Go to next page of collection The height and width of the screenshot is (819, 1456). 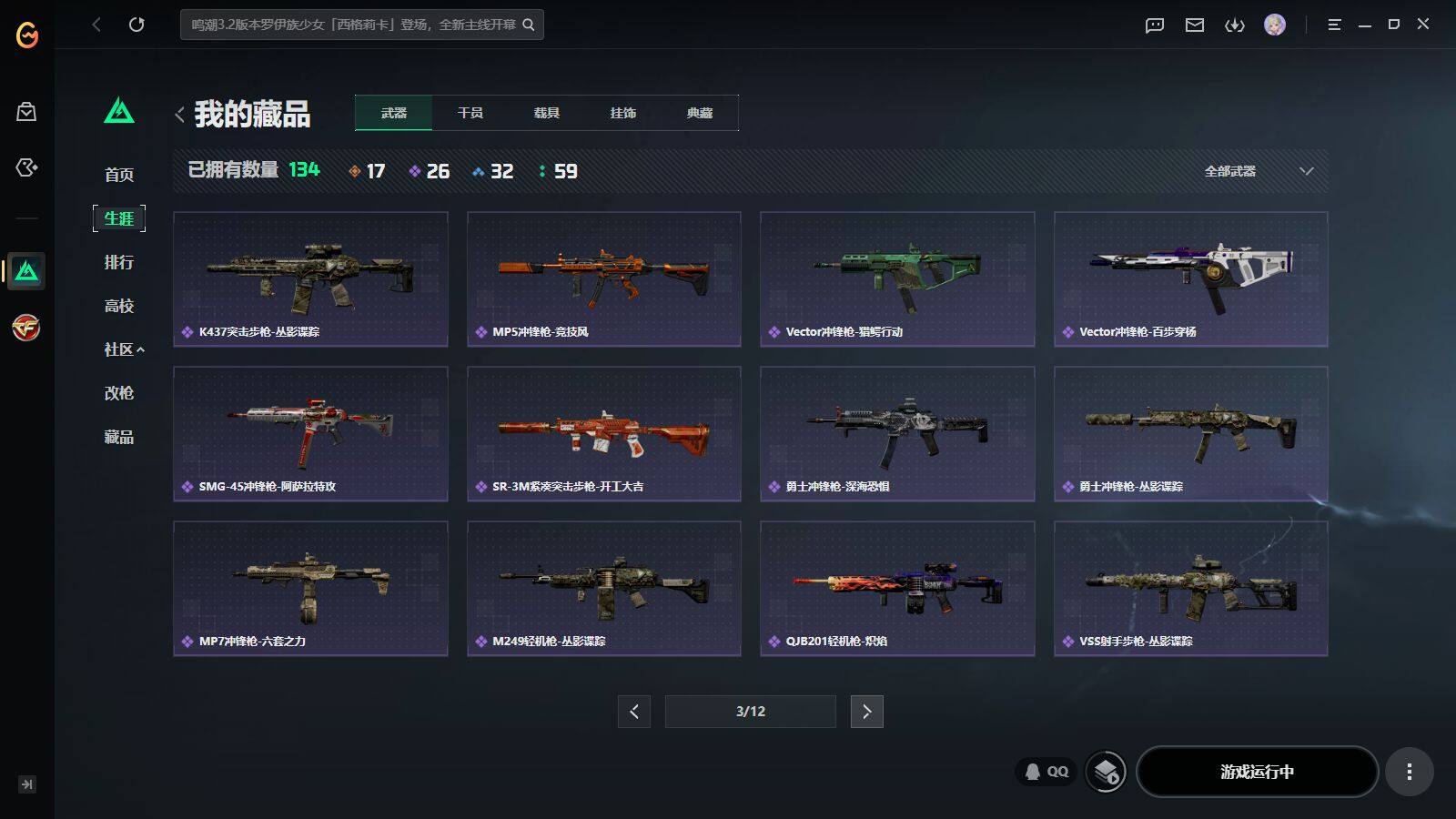pyautogui.click(x=866, y=712)
